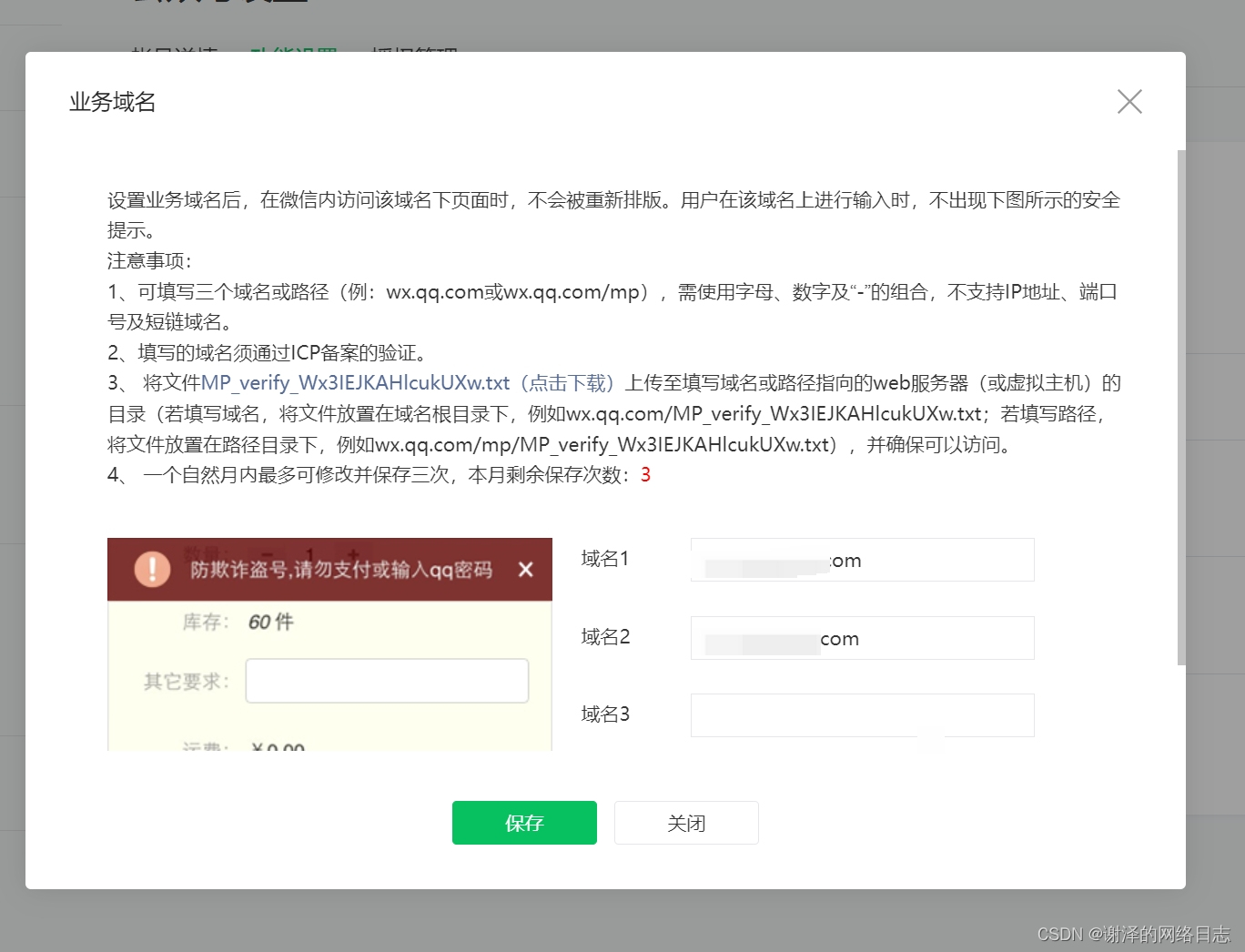The image size is (1245, 952).
Task: Click the 域名1 label
Action: [x=605, y=559]
